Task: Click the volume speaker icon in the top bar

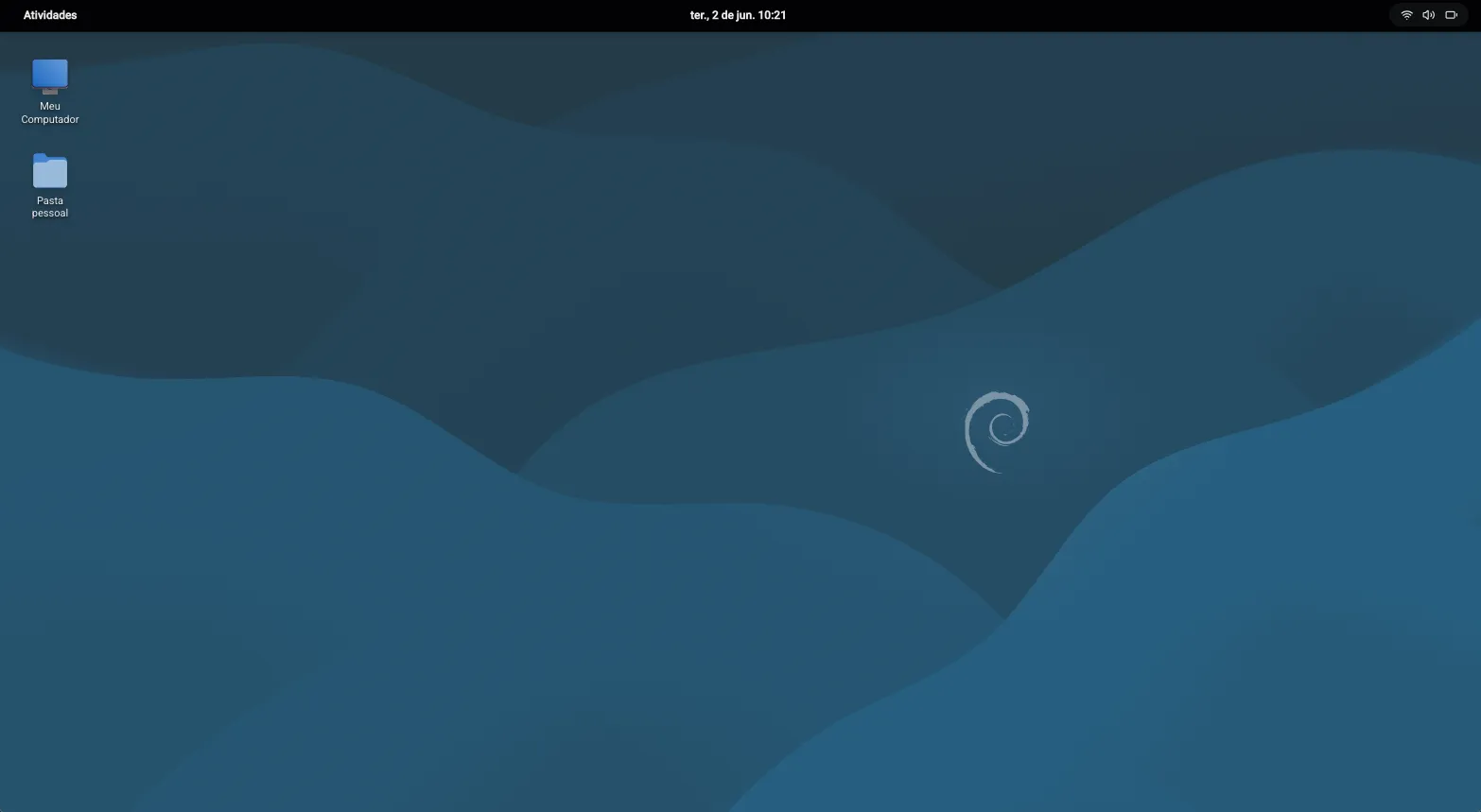Action: point(1428,15)
